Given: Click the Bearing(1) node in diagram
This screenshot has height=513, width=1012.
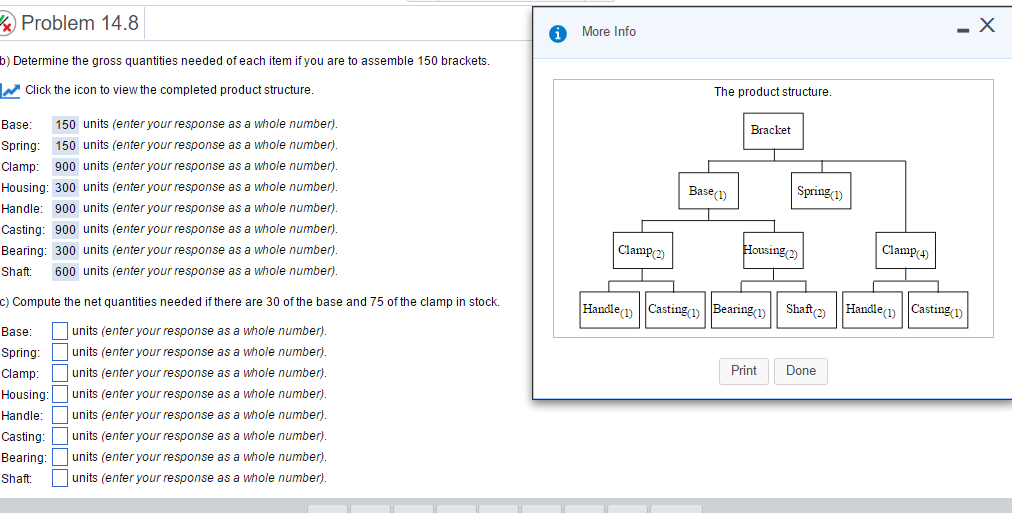Looking at the screenshot, I should click(740, 310).
